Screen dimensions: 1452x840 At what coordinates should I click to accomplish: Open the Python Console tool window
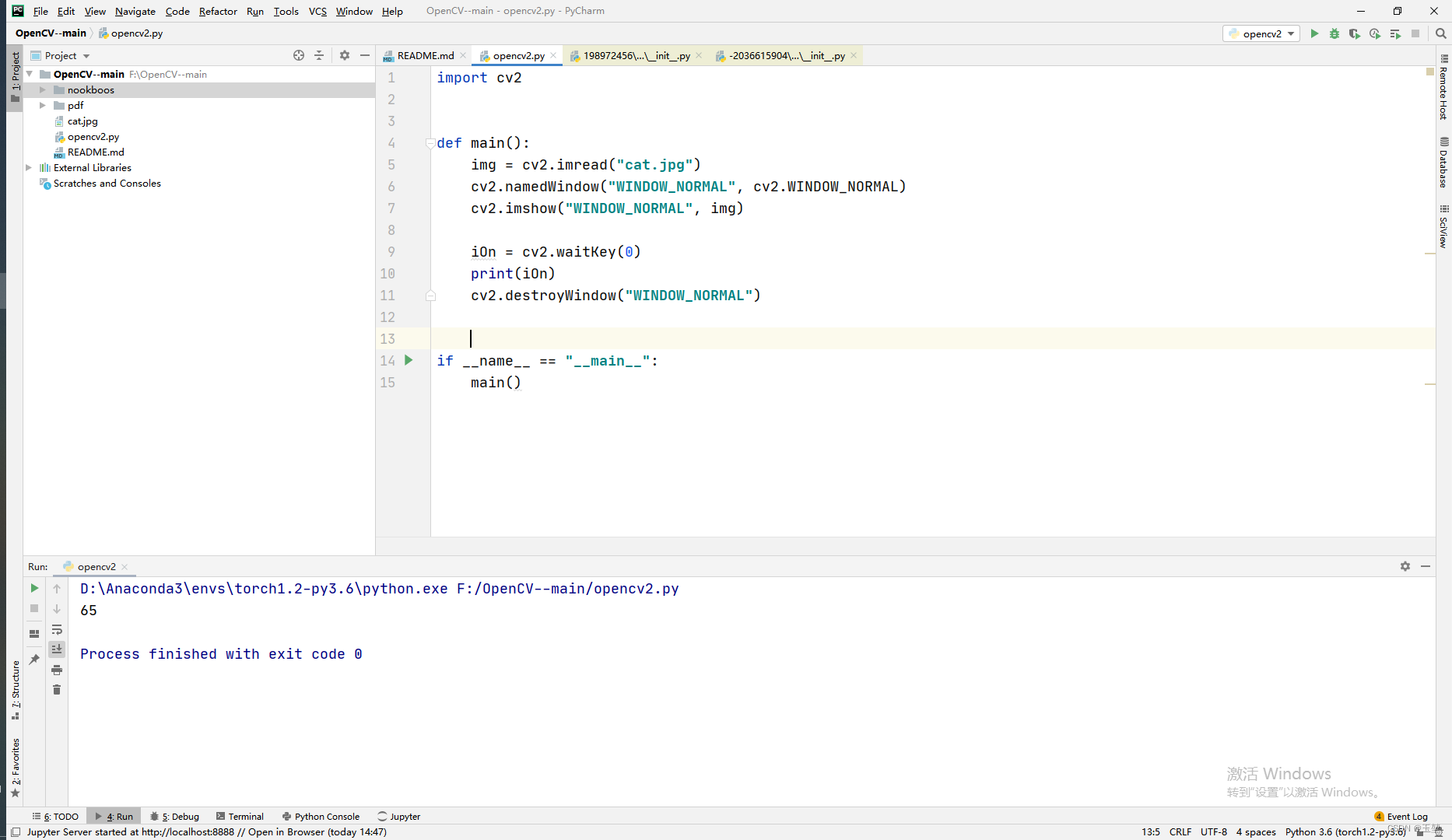tap(321, 816)
